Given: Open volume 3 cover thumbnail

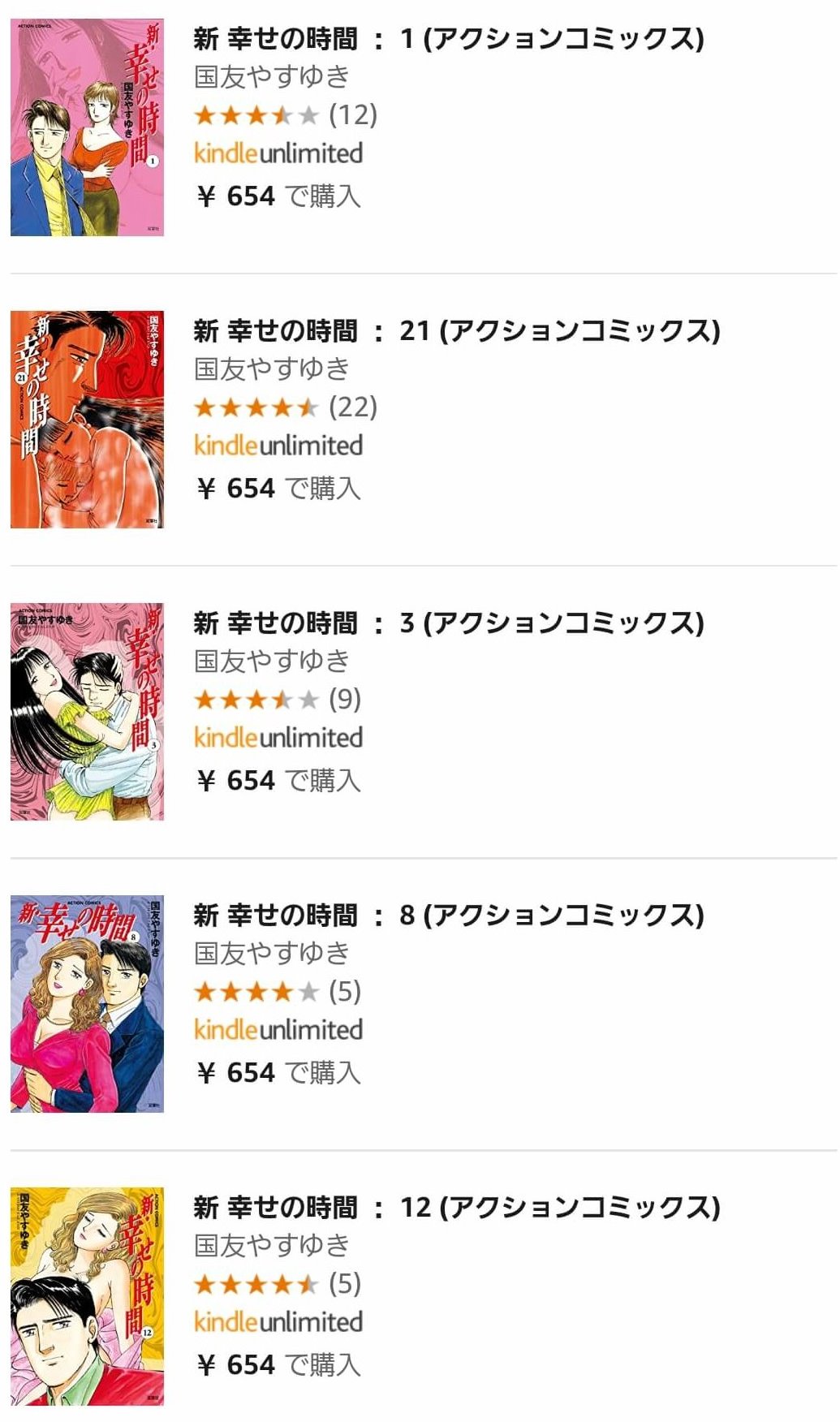Looking at the screenshot, I should [87, 712].
